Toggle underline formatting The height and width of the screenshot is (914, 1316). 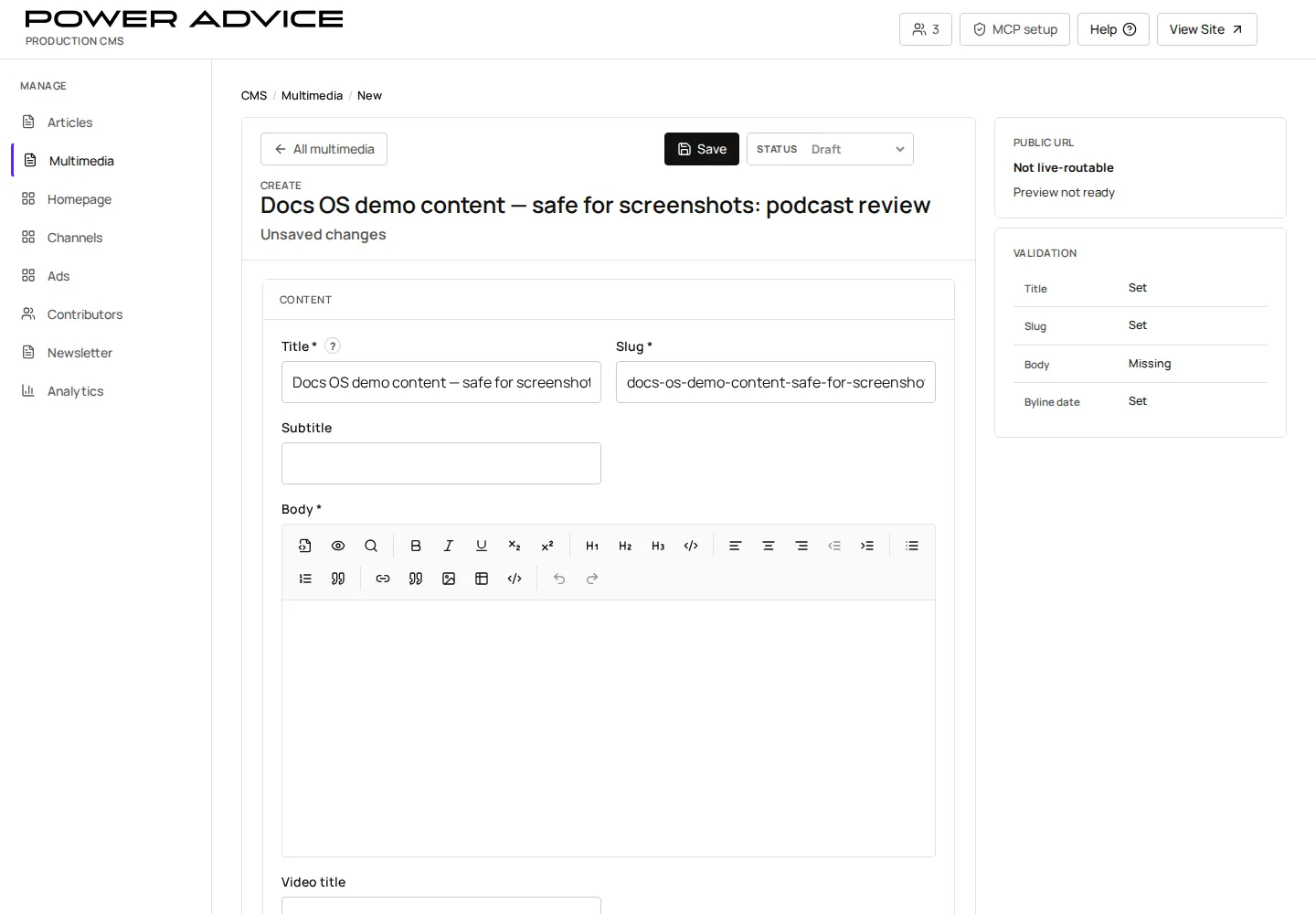[482, 546]
